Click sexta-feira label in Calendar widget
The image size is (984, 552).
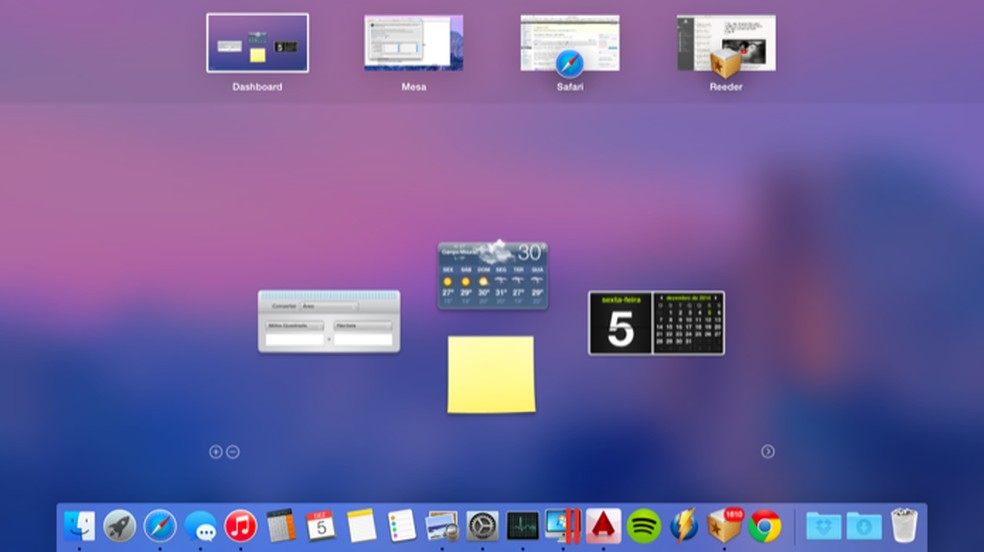621,300
